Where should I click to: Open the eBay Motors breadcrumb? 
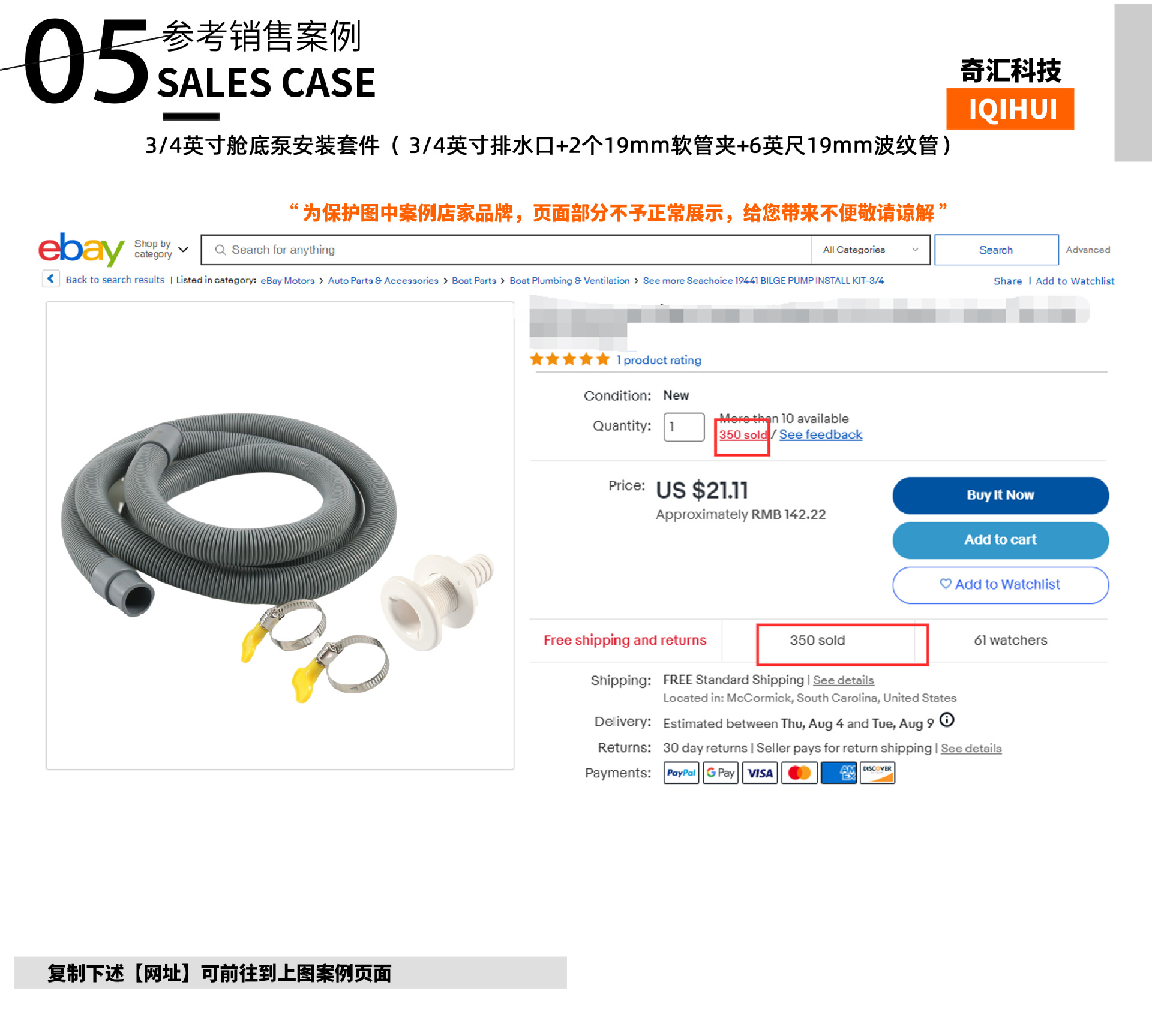tap(287, 280)
